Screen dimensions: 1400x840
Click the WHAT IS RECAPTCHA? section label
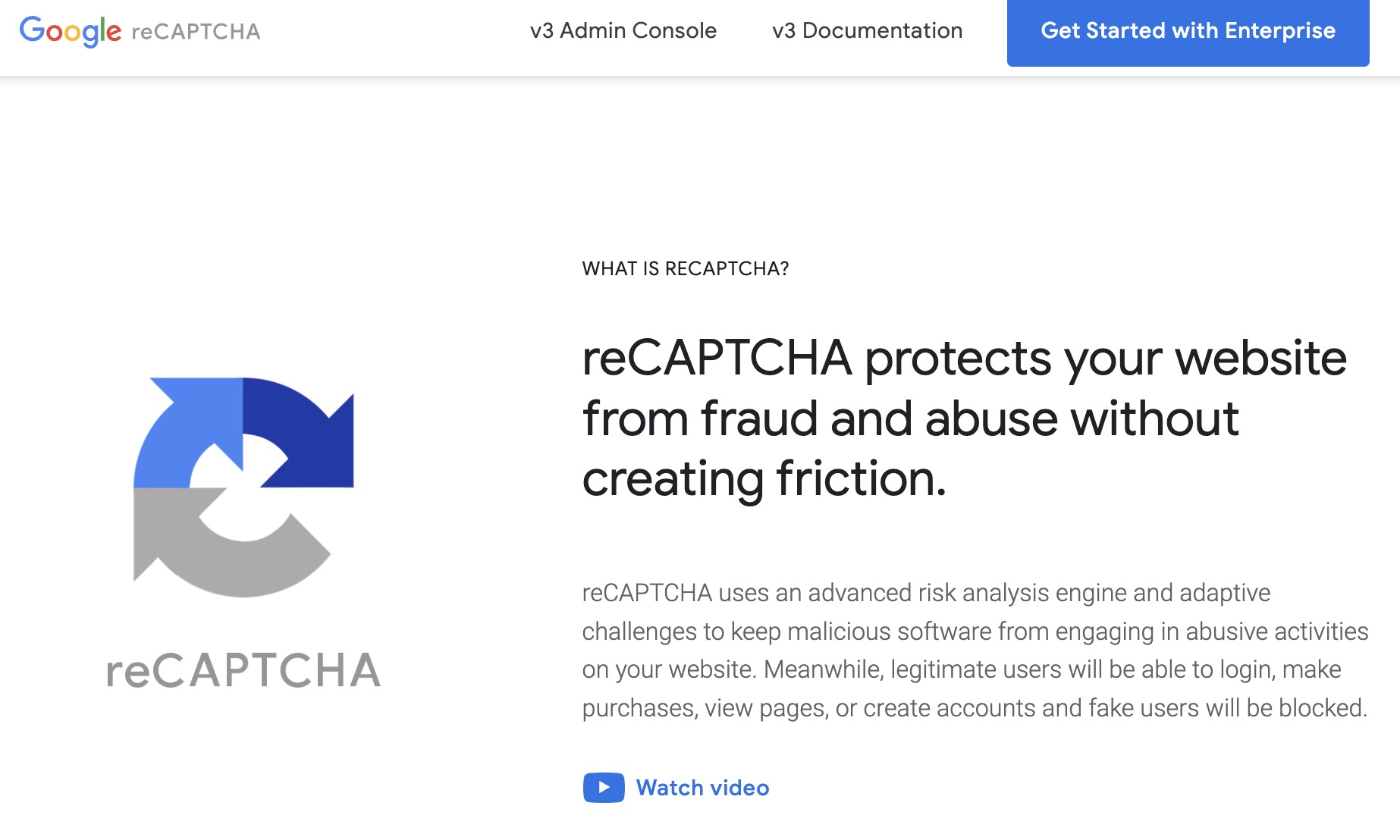(684, 268)
